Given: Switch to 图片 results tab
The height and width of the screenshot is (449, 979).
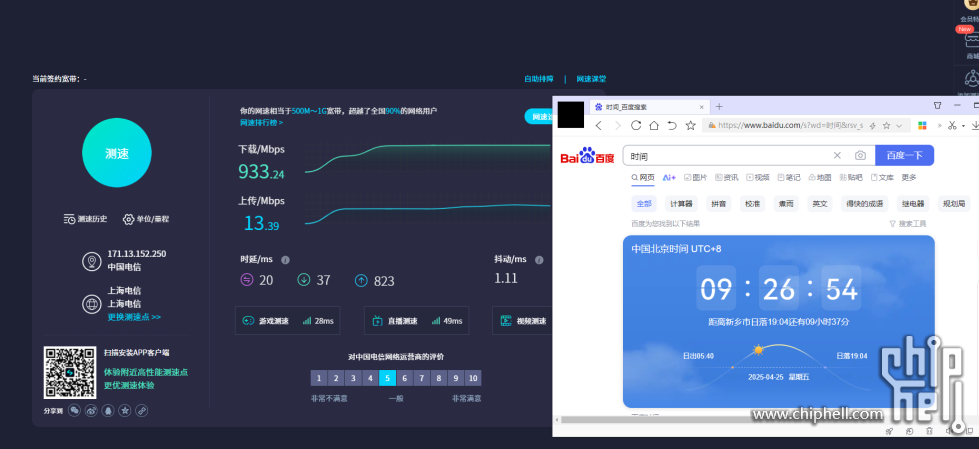Looking at the screenshot, I should 696,177.
